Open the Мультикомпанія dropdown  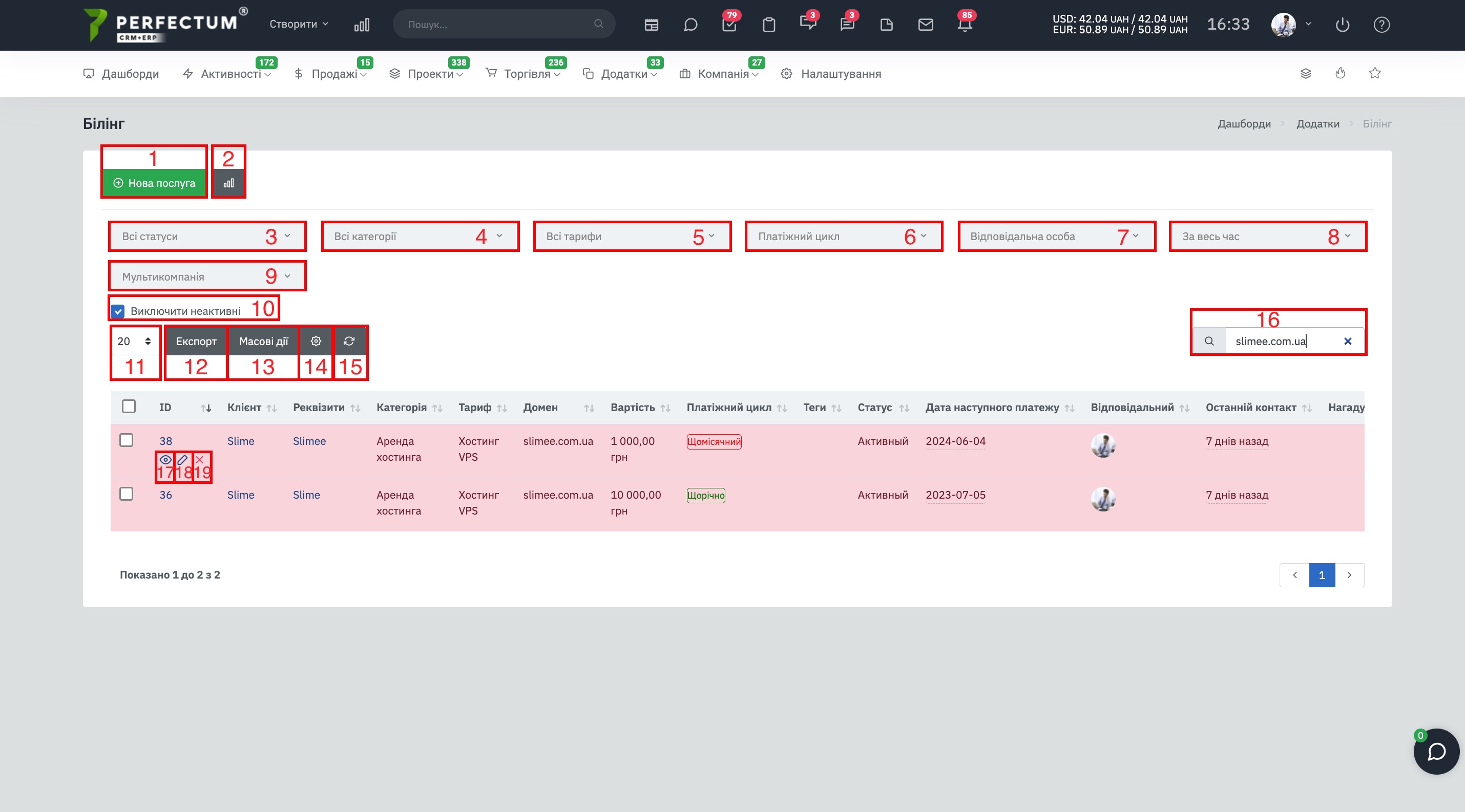click(207, 276)
